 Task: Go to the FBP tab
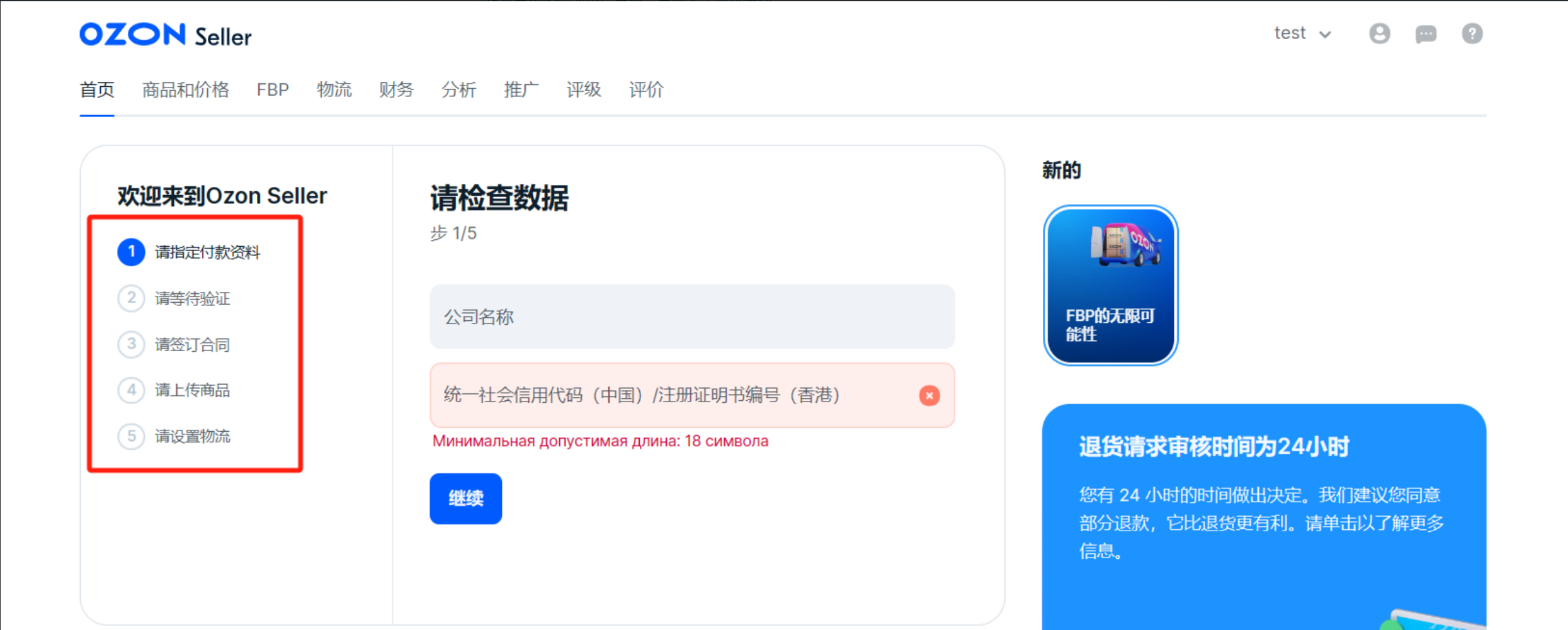(x=273, y=90)
